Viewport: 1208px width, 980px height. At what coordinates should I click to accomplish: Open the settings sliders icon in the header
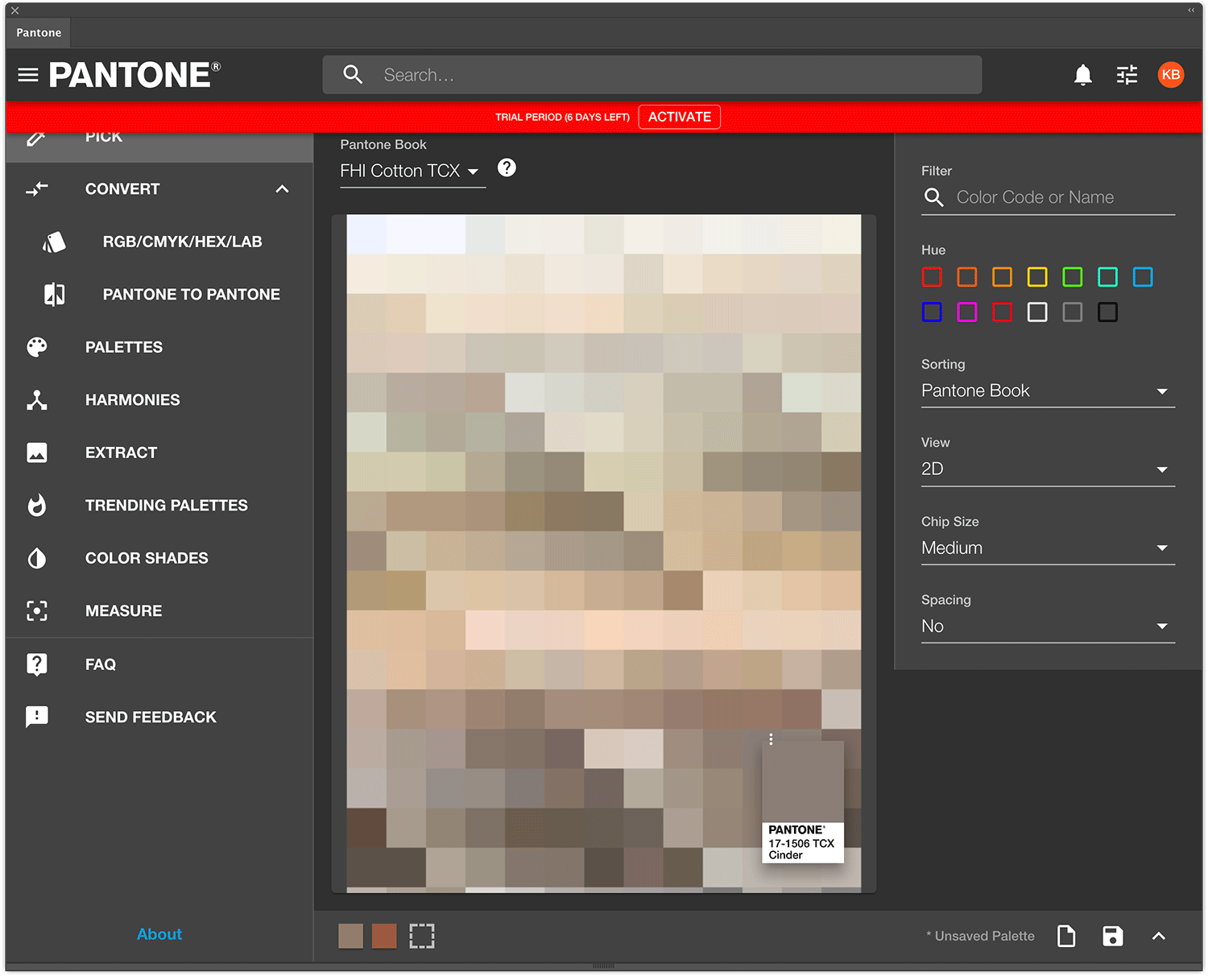[1127, 75]
